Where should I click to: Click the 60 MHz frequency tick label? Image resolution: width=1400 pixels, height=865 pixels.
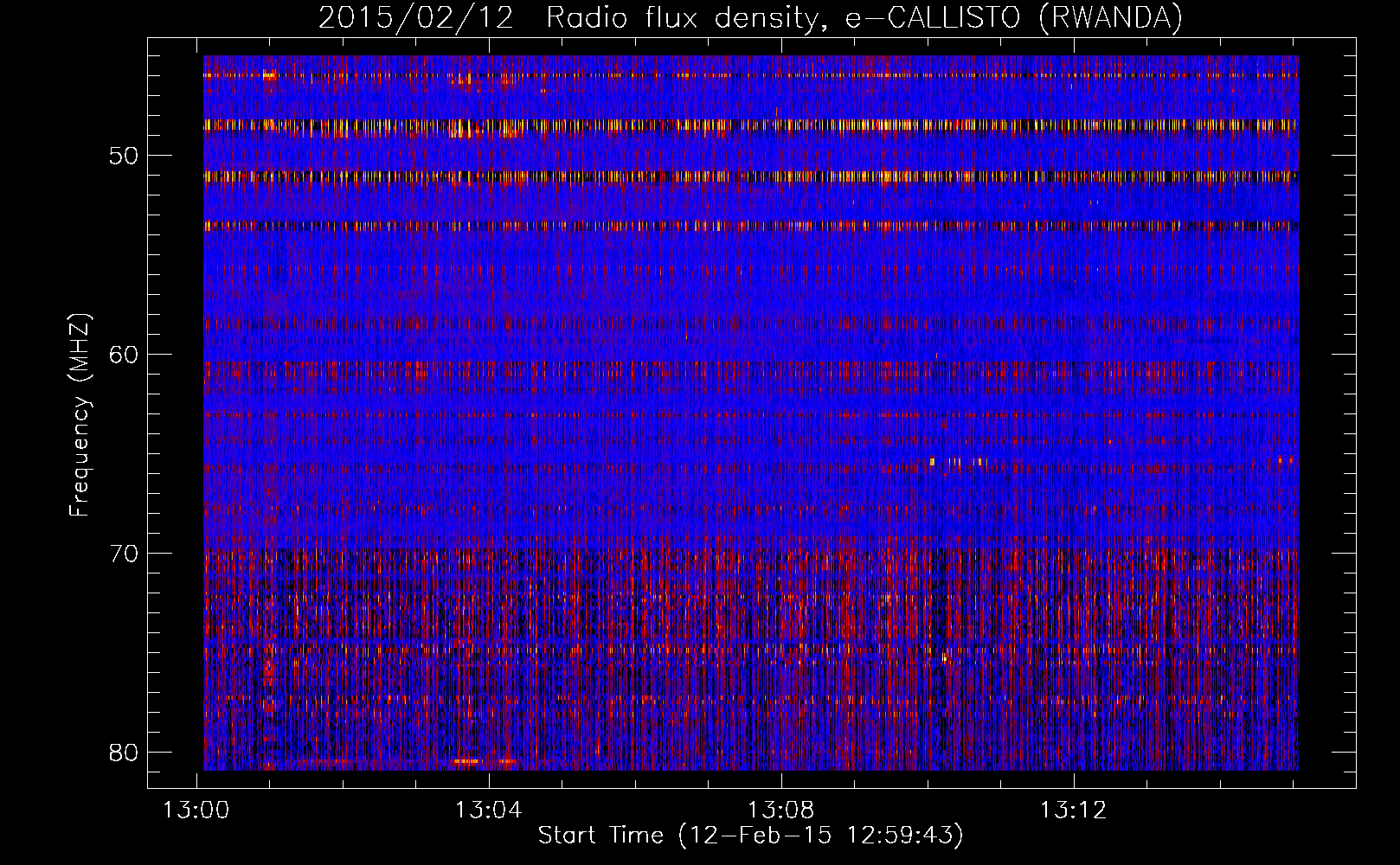point(124,355)
